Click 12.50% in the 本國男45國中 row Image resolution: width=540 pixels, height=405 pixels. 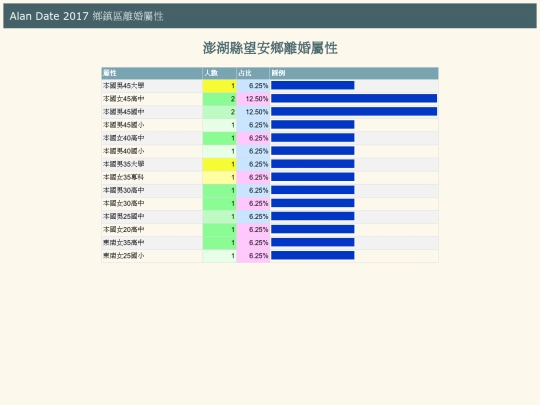click(257, 112)
